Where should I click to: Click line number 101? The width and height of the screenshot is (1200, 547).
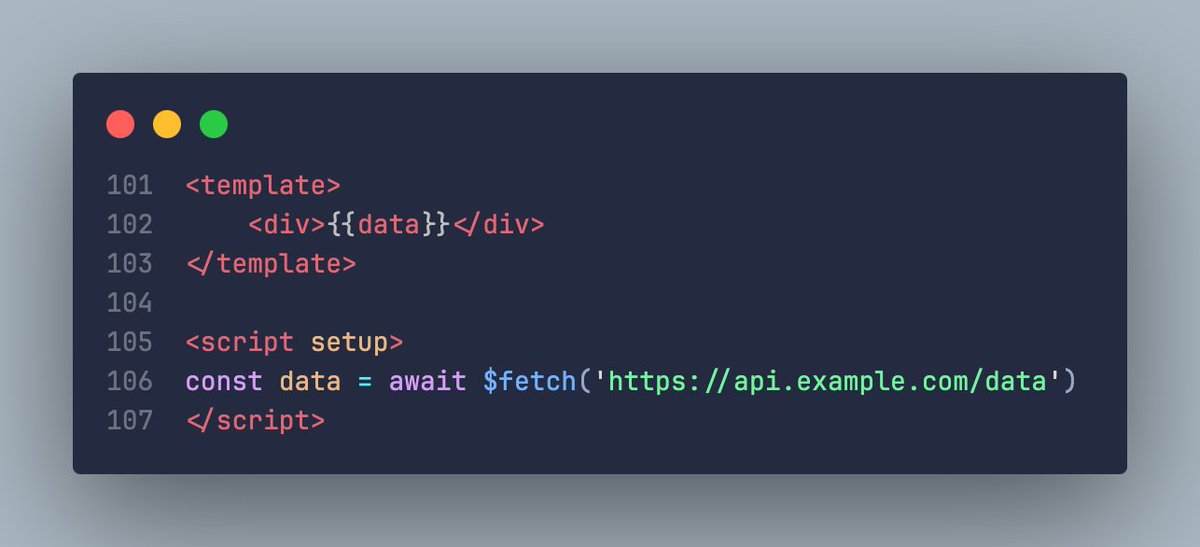(x=130, y=185)
